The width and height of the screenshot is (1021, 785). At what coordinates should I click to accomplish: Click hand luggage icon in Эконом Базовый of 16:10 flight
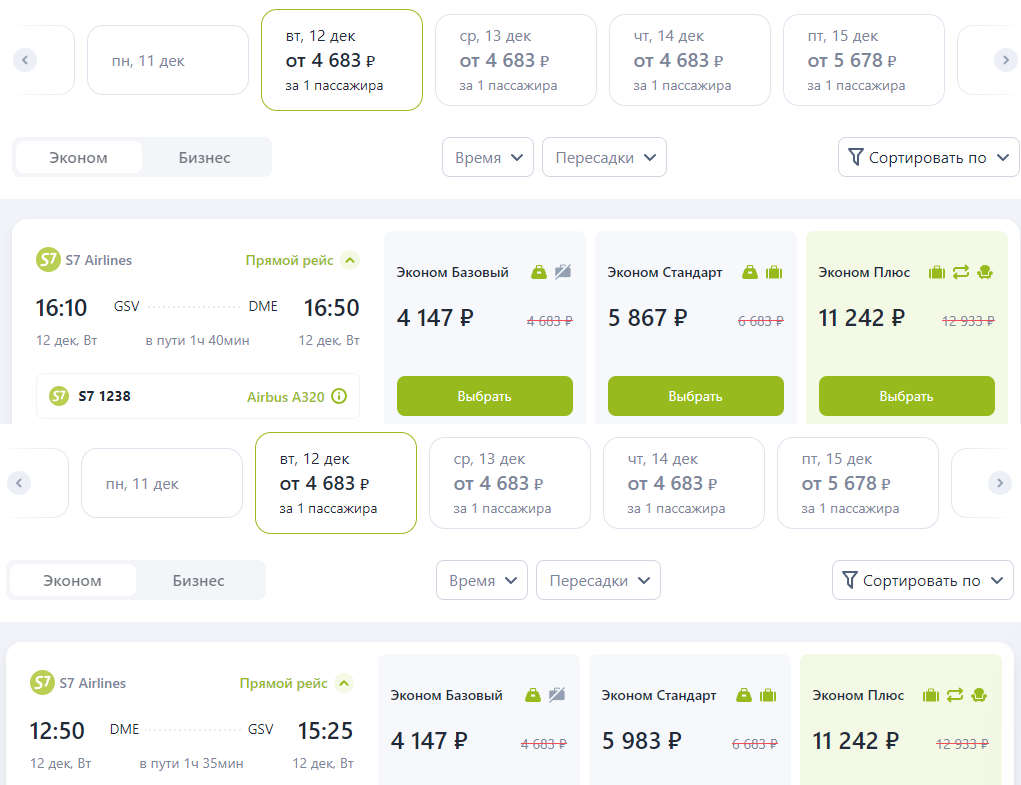click(538, 272)
